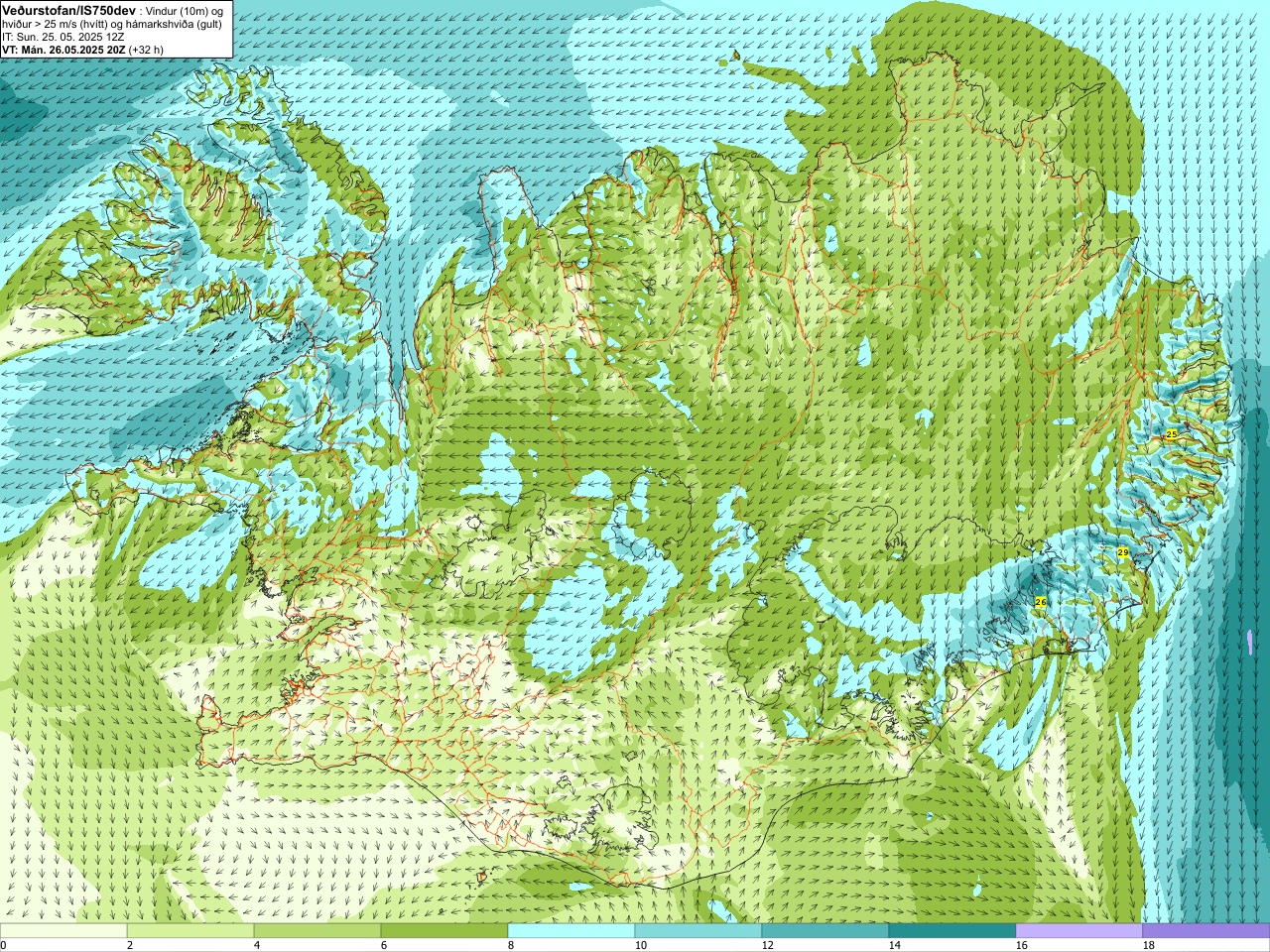Click the legend tick number 10
The width and height of the screenshot is (1270, 952).
pyautogui.click(x=641, y=946)
